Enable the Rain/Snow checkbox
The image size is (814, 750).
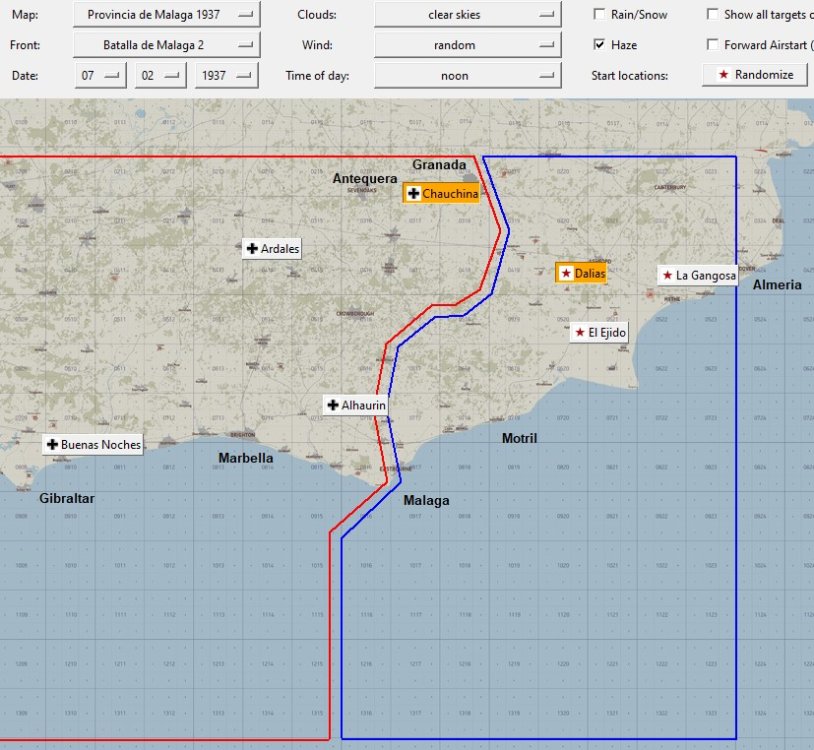click(600, 14)
